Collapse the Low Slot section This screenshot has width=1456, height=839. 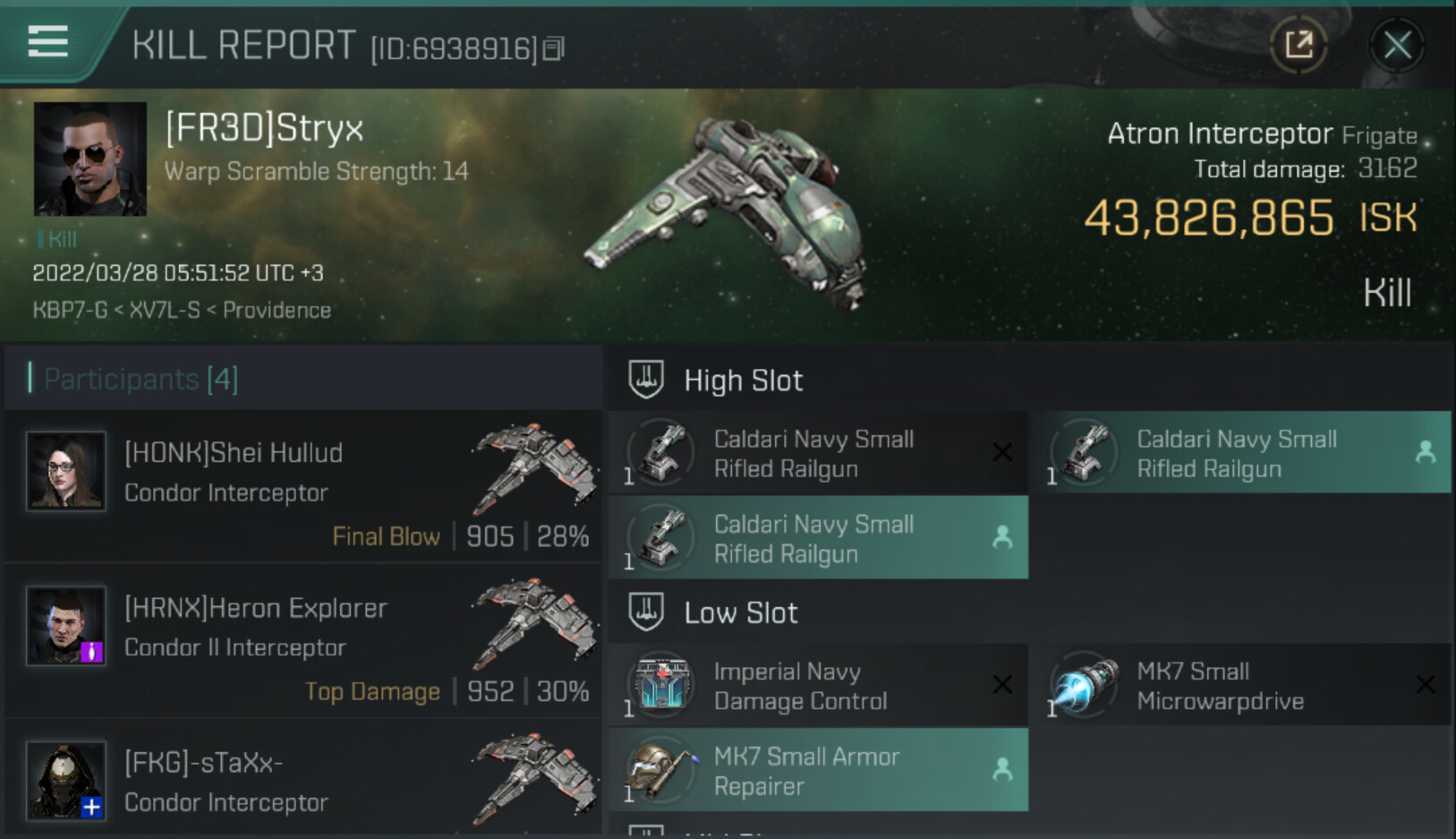click(646, 612)
